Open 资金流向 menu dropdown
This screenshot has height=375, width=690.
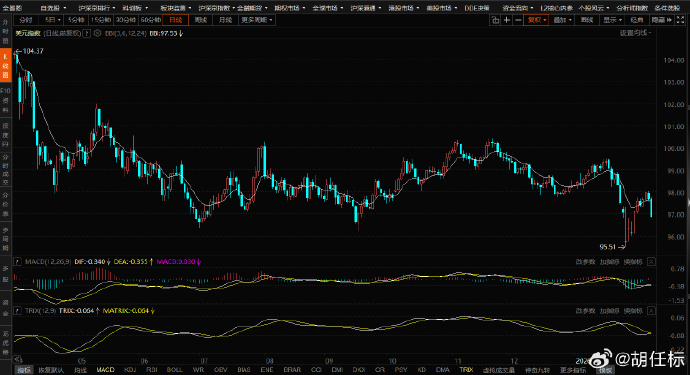(x=518, y=8)
